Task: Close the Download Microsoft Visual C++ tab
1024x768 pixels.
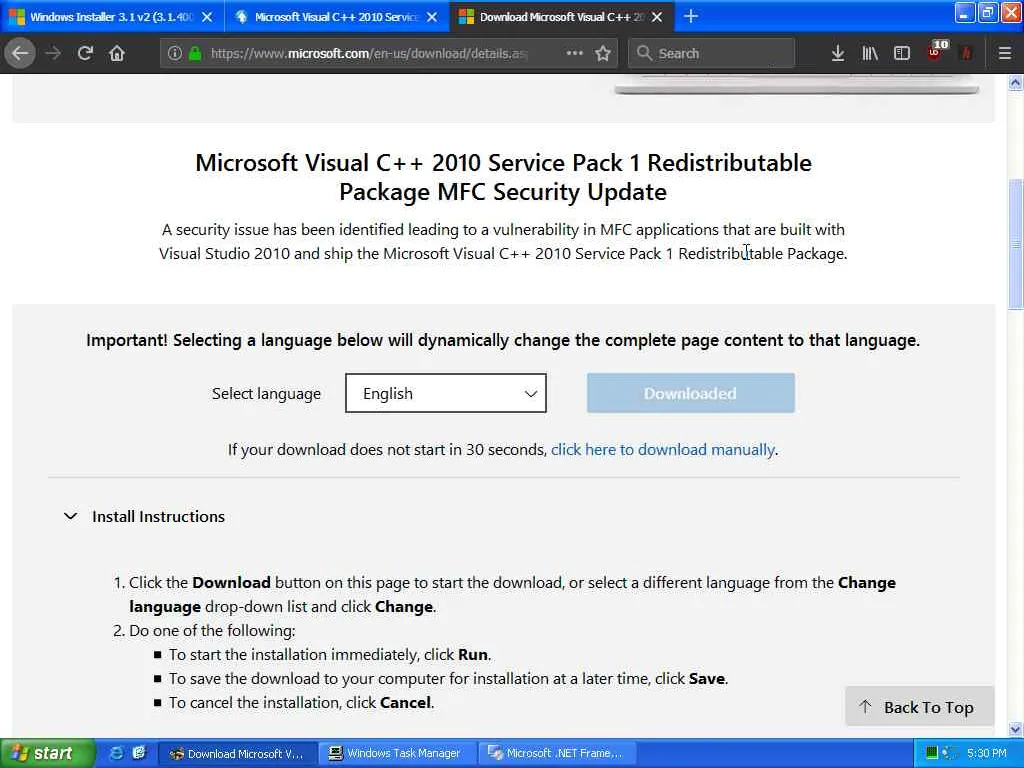Action: click(x=657, y=17)
